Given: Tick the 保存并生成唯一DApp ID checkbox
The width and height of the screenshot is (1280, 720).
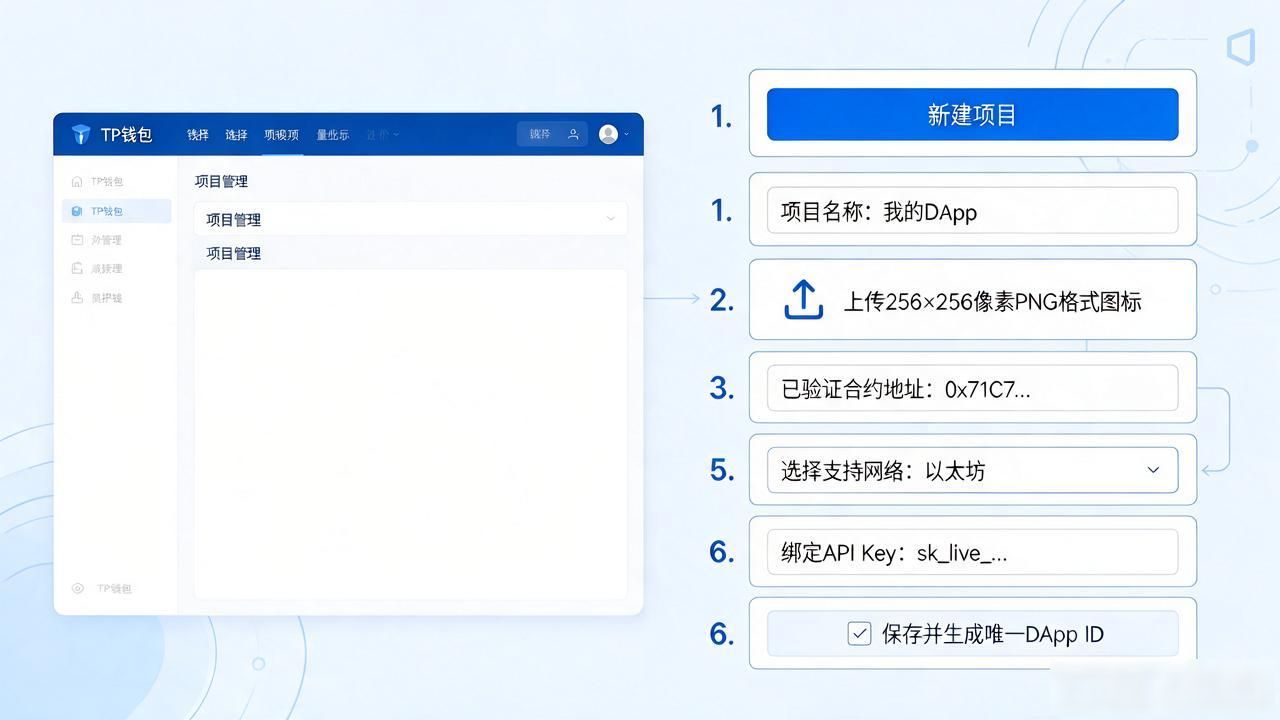Looking at the screenshot, I should pyautogui.click(x=859, y=633).
